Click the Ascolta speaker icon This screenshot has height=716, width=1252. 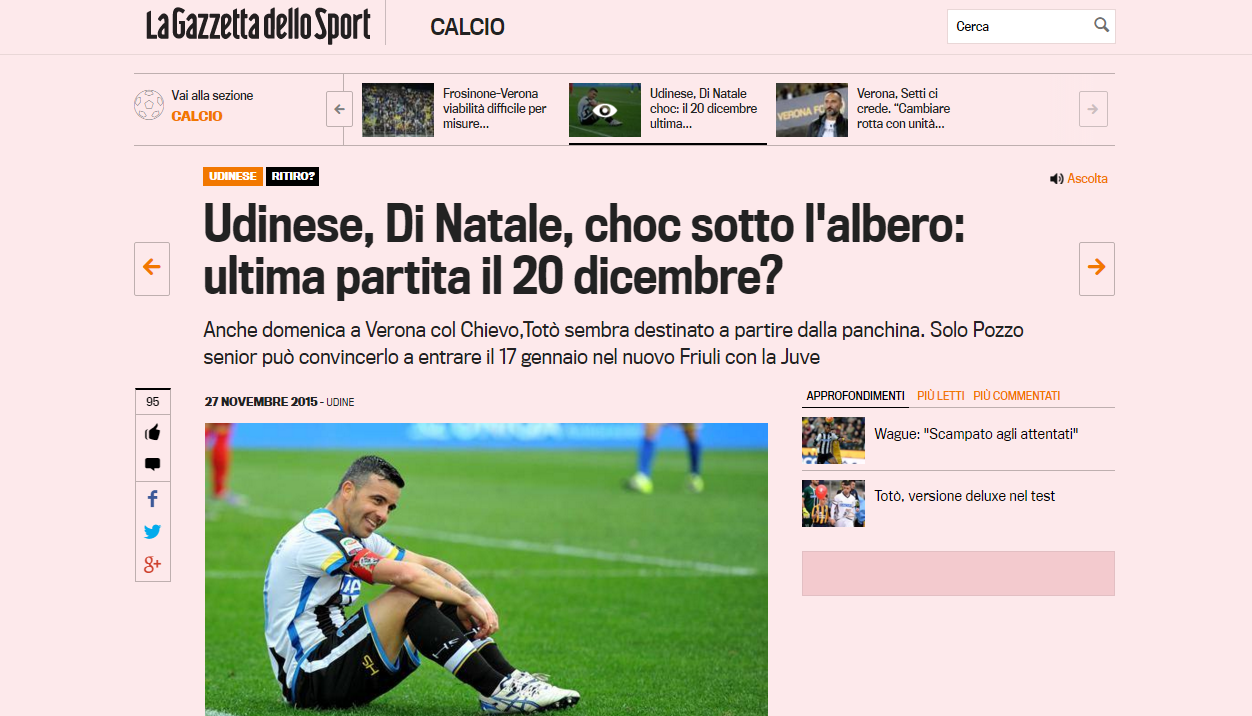point(1056,179)
